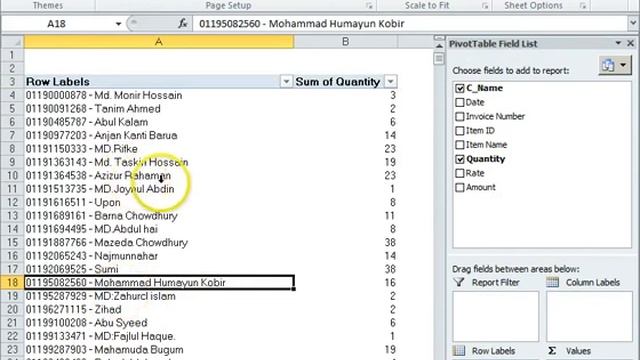Image resolution: width=640 pixels, height=360 pixels.
Task: Expand the formula bar with right-end arrow
Action: tap(633, 24)
